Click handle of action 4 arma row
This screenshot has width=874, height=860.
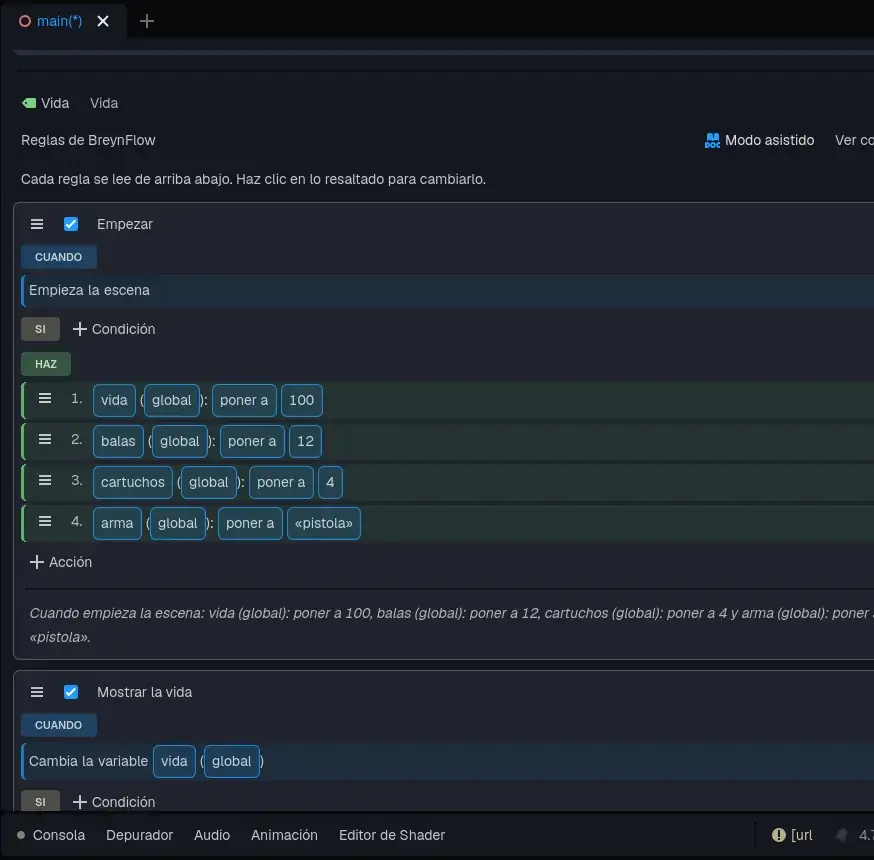[x=45, y=522]
